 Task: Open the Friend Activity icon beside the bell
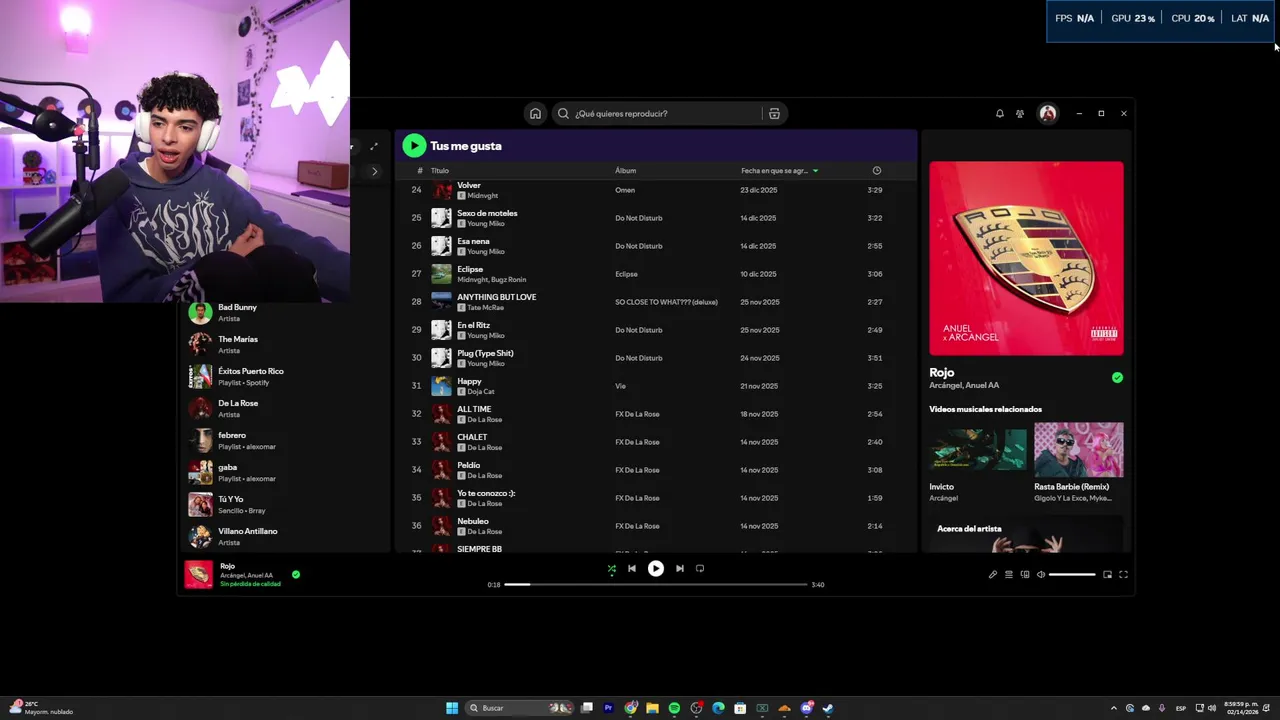tap(1020, 114)
